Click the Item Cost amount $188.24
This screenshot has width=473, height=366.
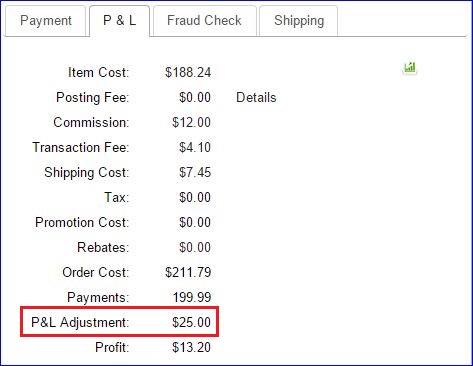tap(188, 72)
